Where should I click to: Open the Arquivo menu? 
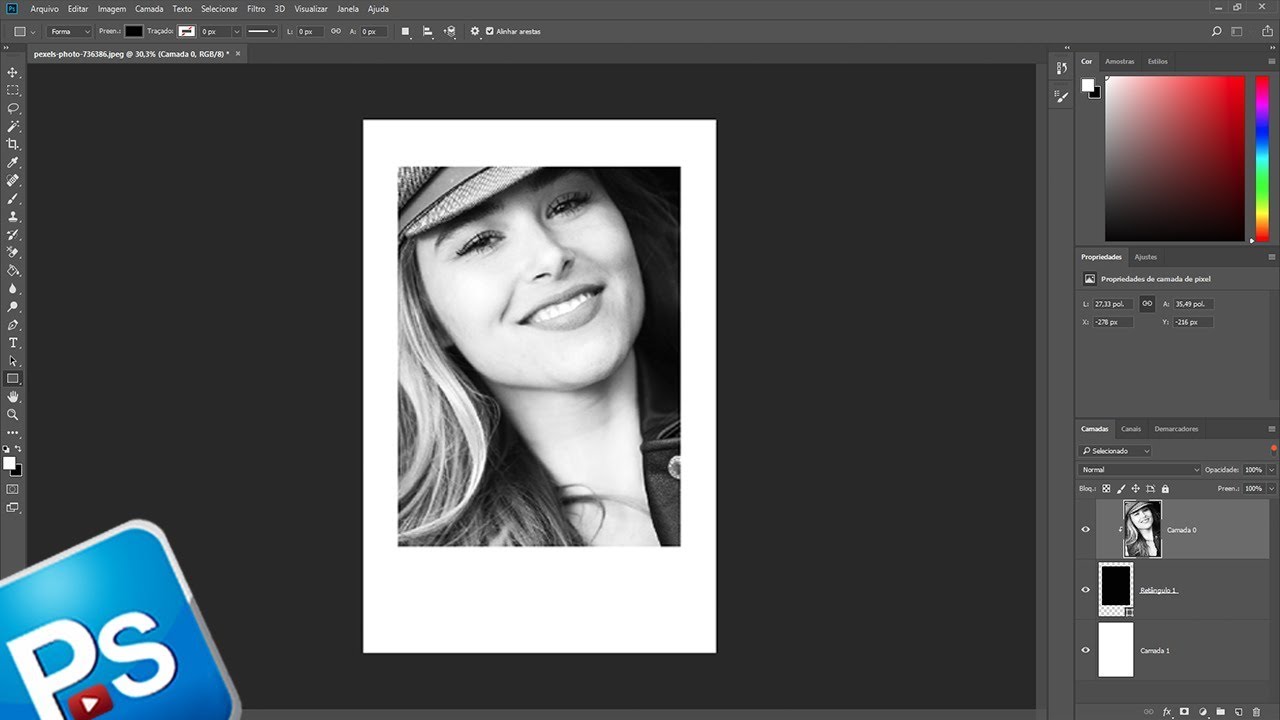point(44,8)
